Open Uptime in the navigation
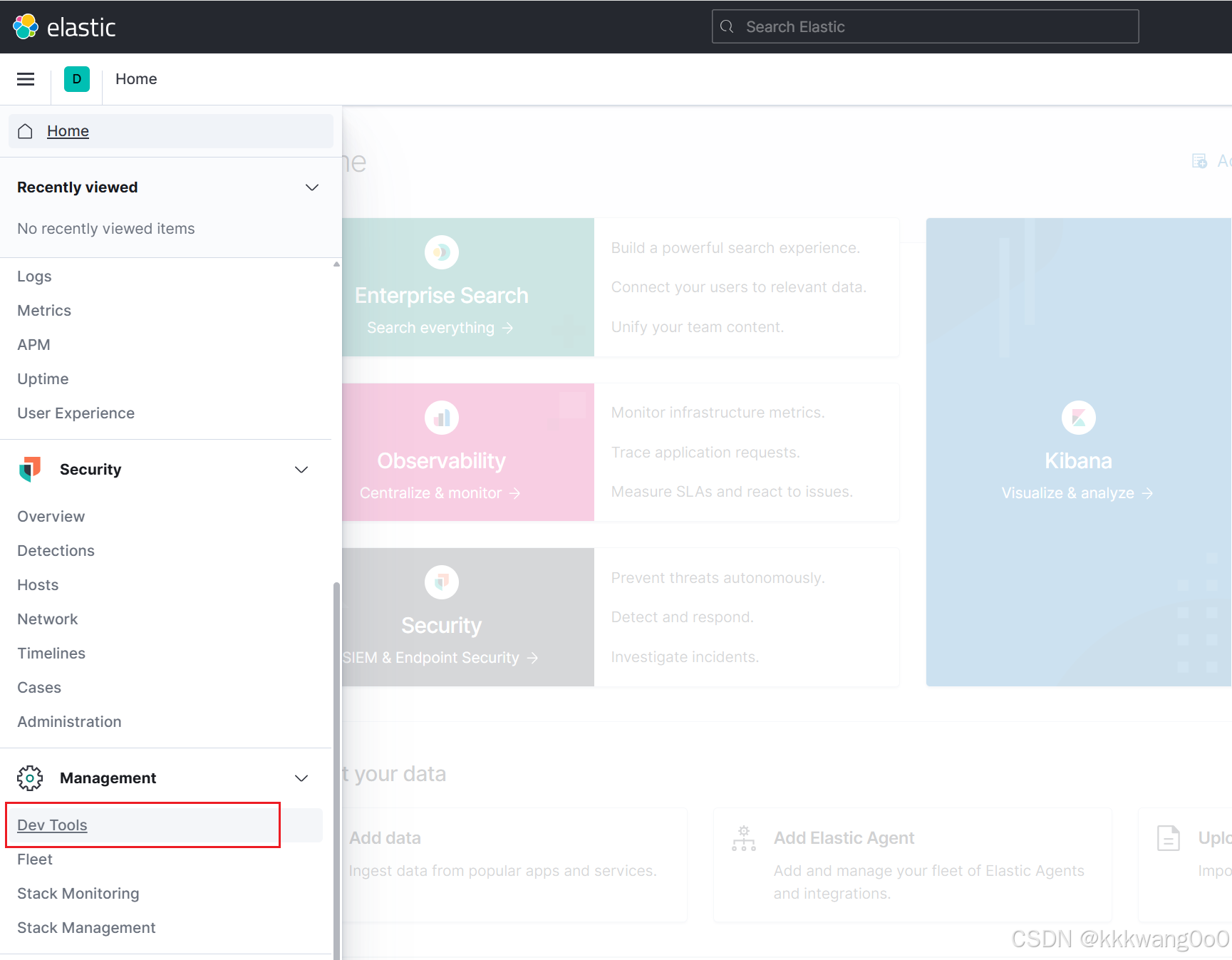The height and width of the screenshot is (960, 1232). pyautogui.click(x=43, y=379)
